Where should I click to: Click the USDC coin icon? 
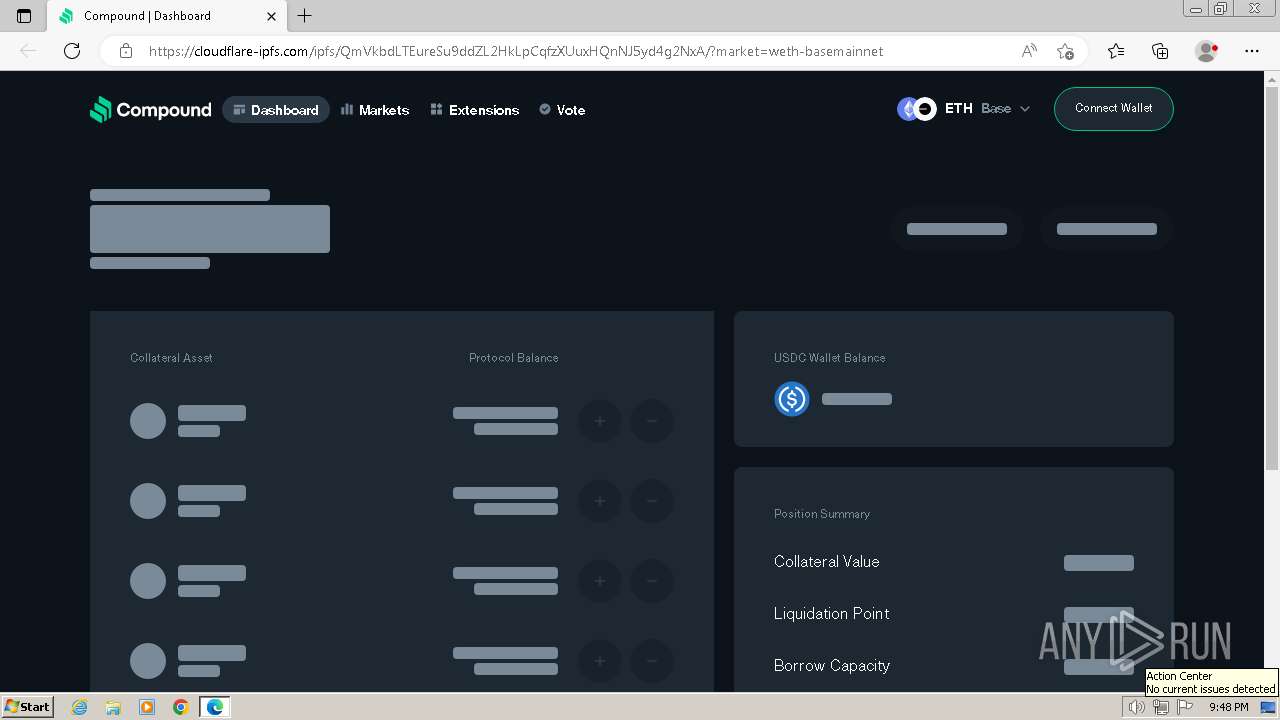click(x=792, y=399)
